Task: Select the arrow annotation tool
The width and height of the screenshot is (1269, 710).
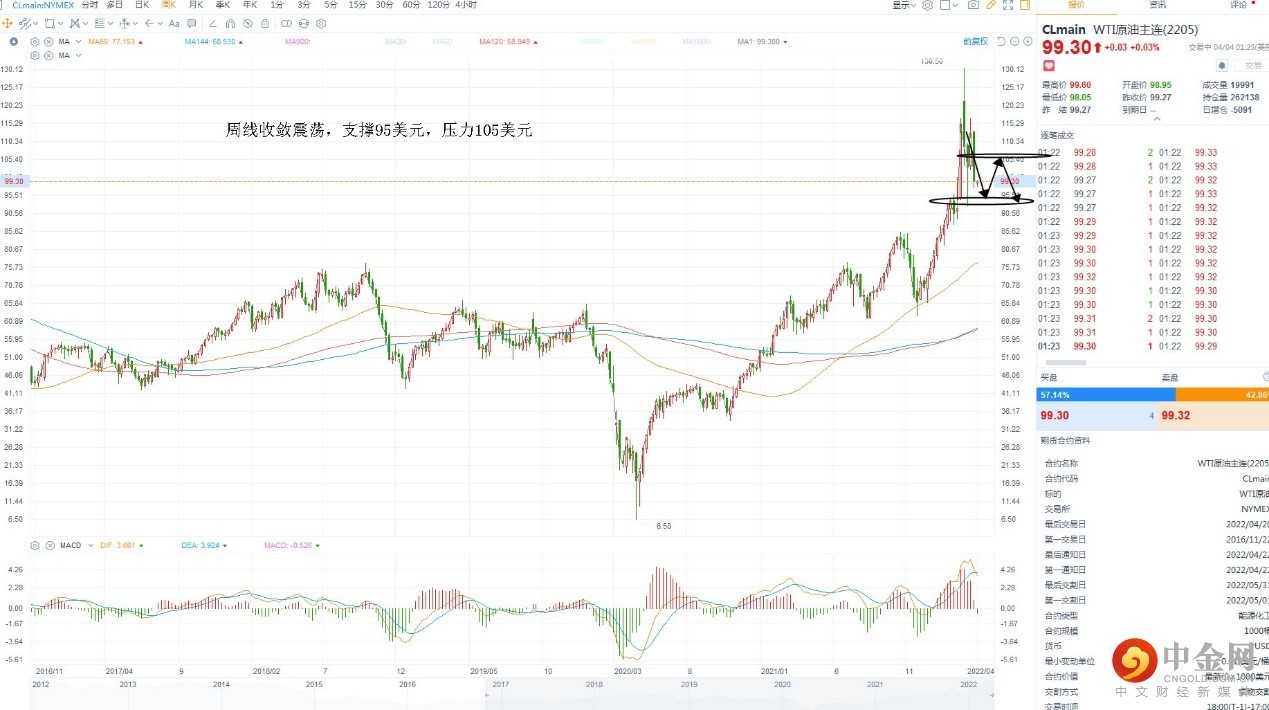Action: [150, 23]
